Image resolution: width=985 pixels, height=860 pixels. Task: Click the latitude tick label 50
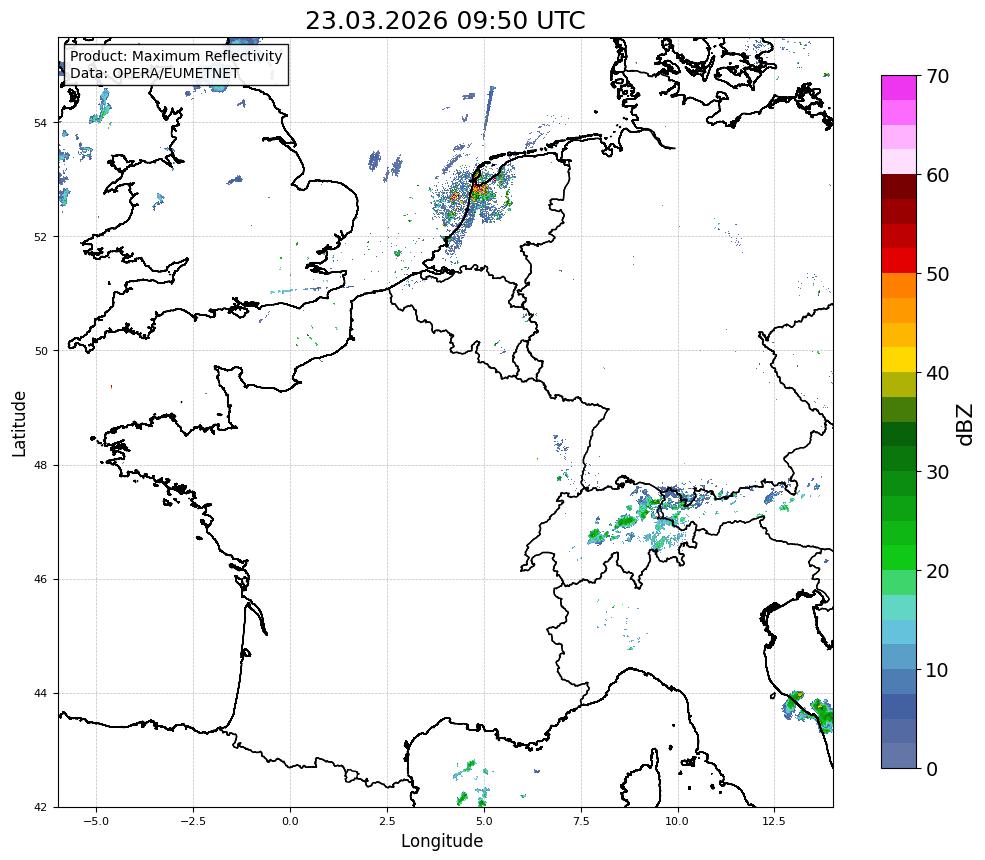40,351
